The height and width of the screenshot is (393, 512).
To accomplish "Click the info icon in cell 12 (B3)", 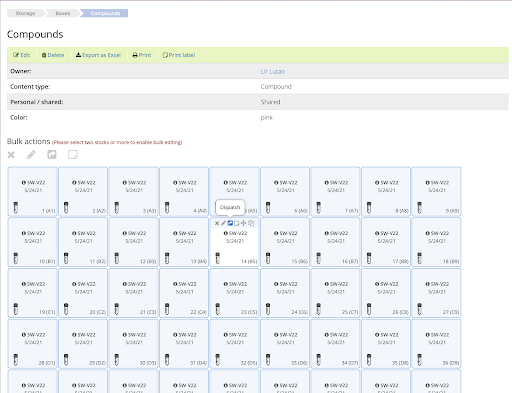I will tap(125, 233).
